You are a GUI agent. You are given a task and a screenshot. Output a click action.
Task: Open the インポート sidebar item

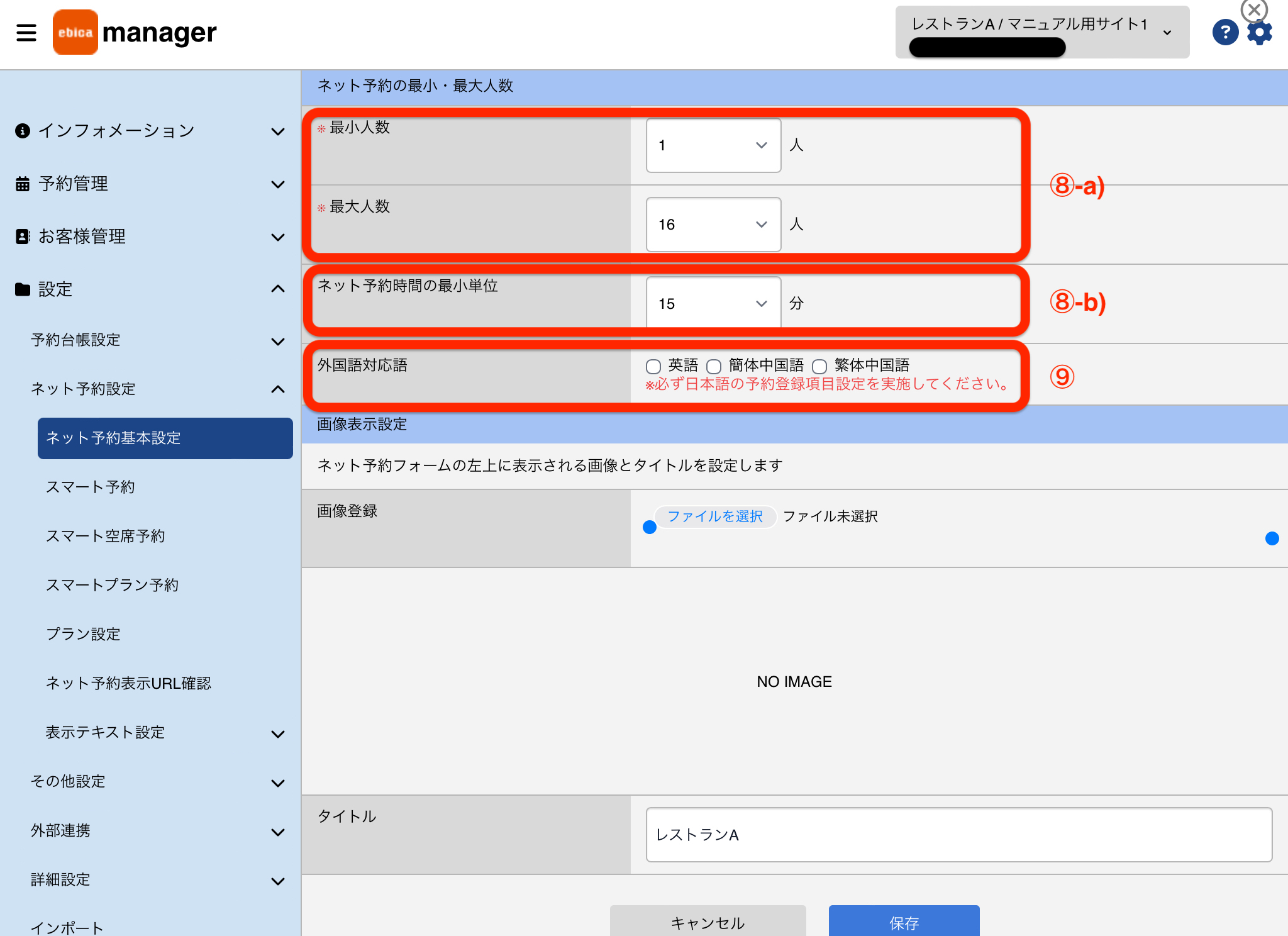click(x=67, y=927)
